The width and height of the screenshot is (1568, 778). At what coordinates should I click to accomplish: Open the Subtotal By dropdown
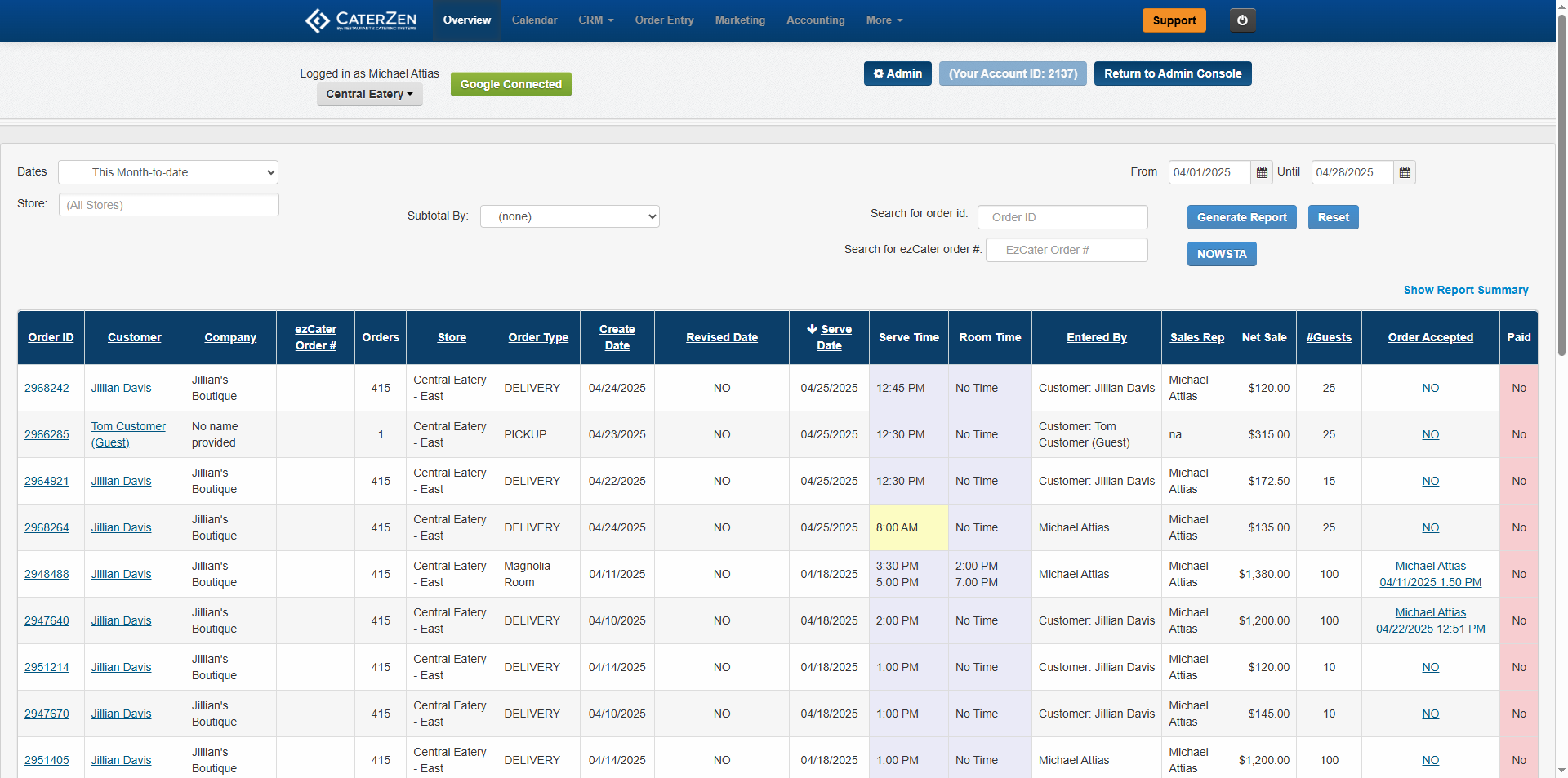(x=569, y=216)
